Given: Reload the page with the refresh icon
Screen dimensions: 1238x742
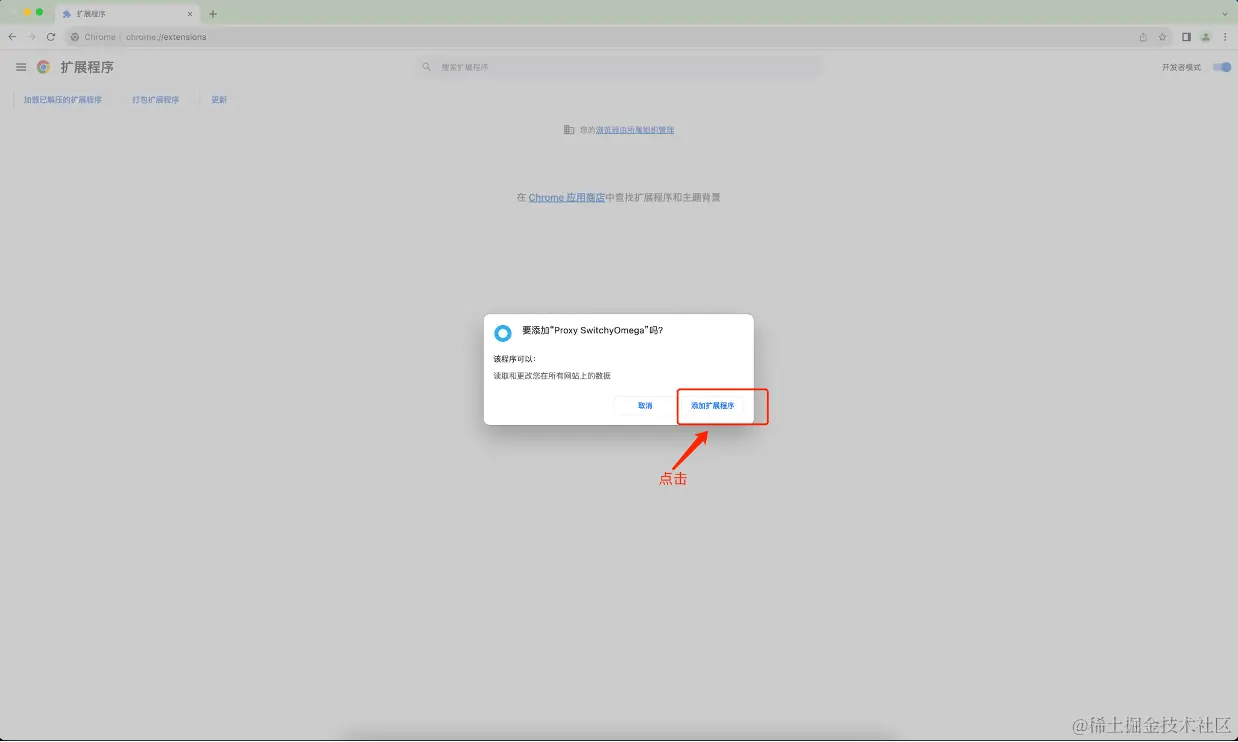Looking at the screenshot, I should (51, 37).
